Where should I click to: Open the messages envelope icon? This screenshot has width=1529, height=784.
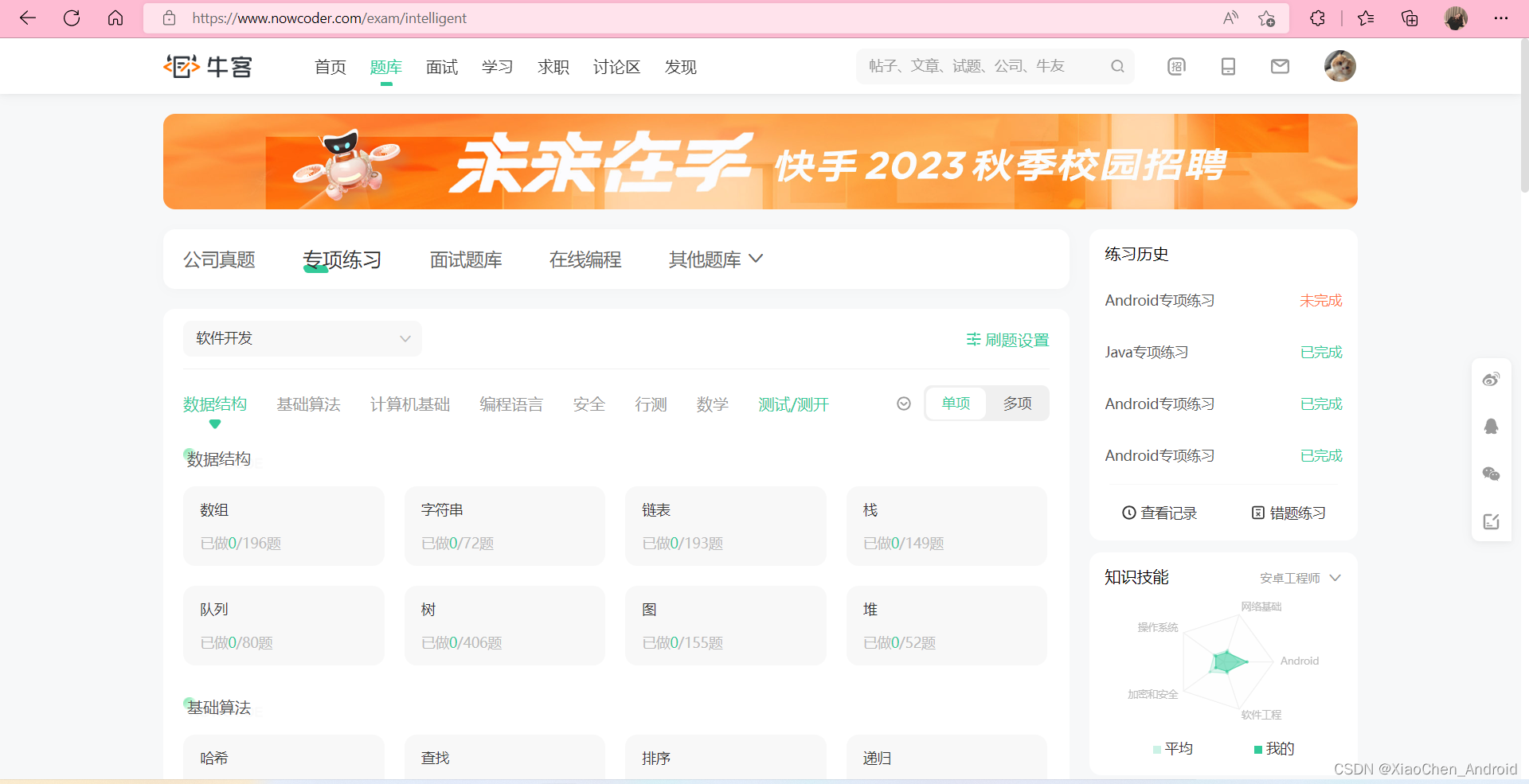pyautogui.click(x=1280, y=66)
